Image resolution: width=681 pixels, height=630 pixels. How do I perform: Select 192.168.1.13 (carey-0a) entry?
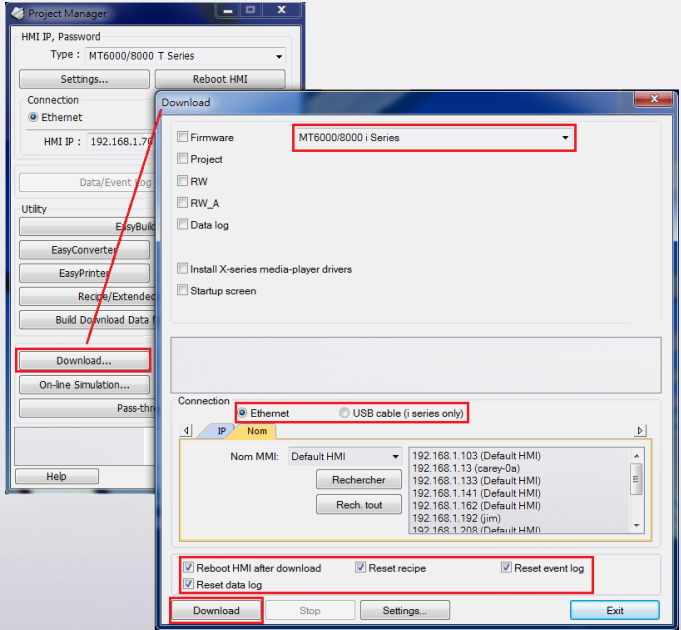click(466, 468)
